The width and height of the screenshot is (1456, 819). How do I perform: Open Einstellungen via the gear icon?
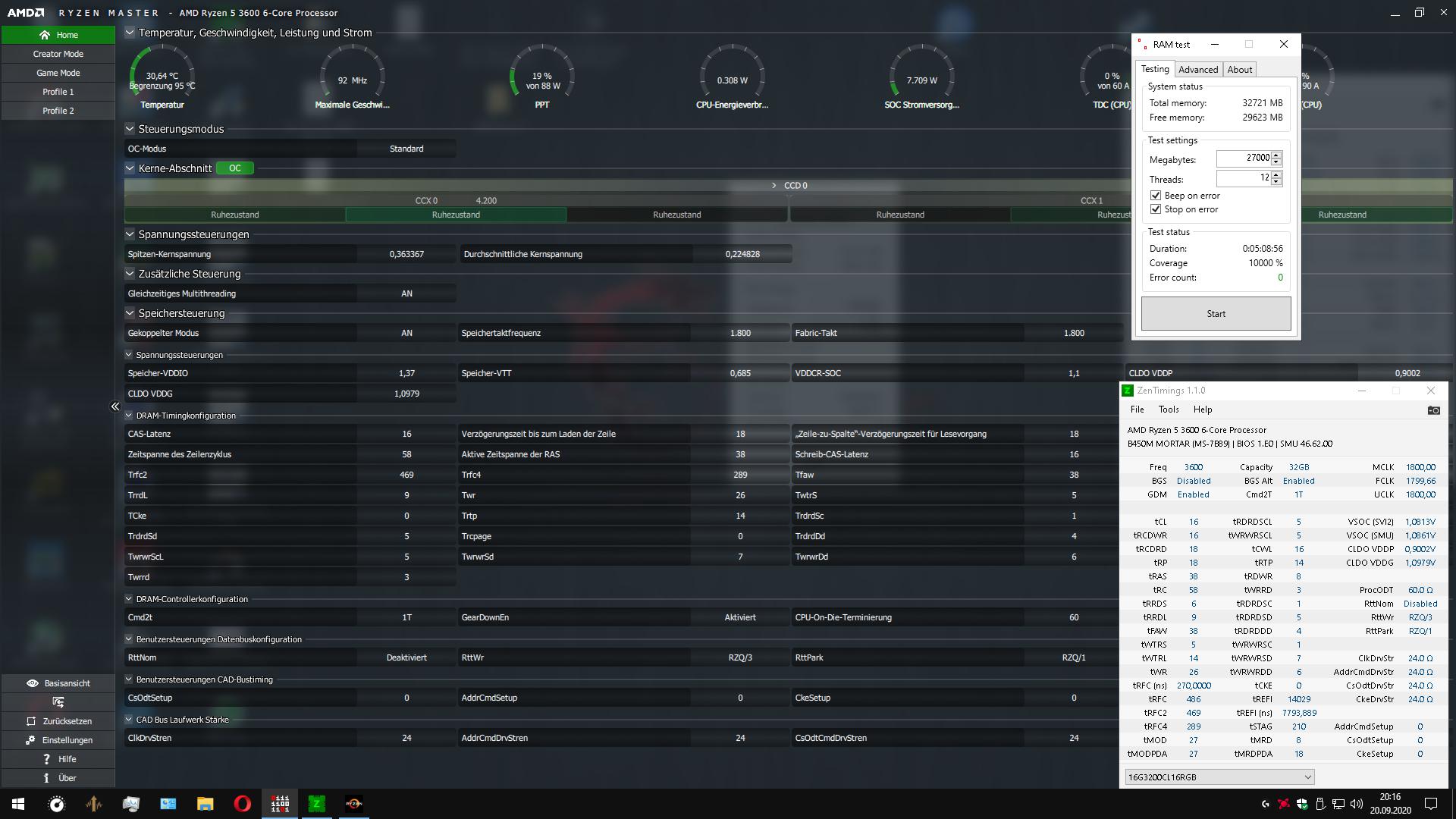pos(32,740)
